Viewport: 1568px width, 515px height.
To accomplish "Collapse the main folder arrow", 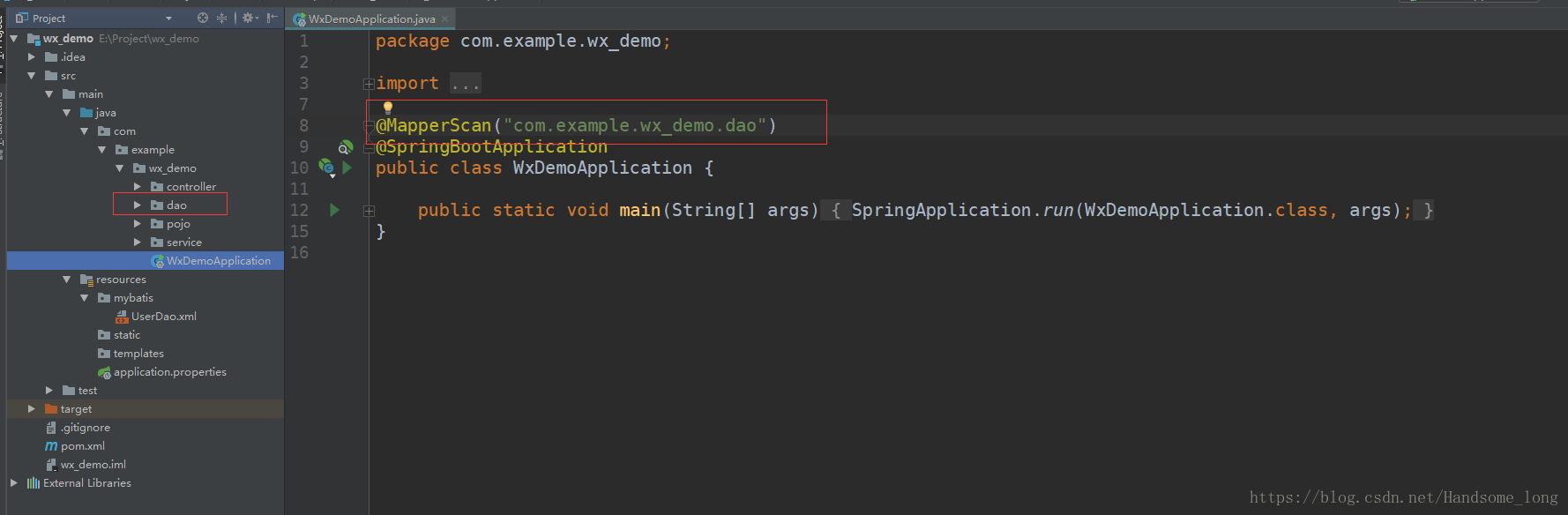I will (x=49, y=94).
